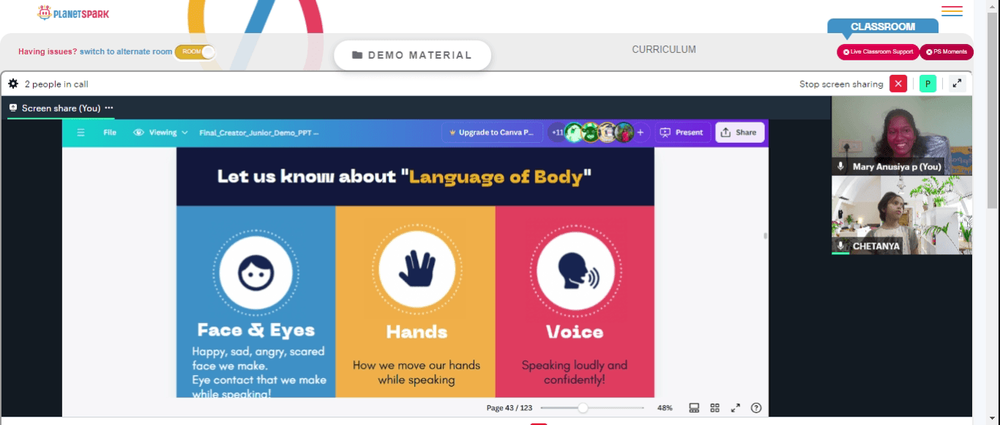The height and width of the screenshot is (425, 1000).
Task: Click Speaking loudly and confidently text
Action: 575,373
